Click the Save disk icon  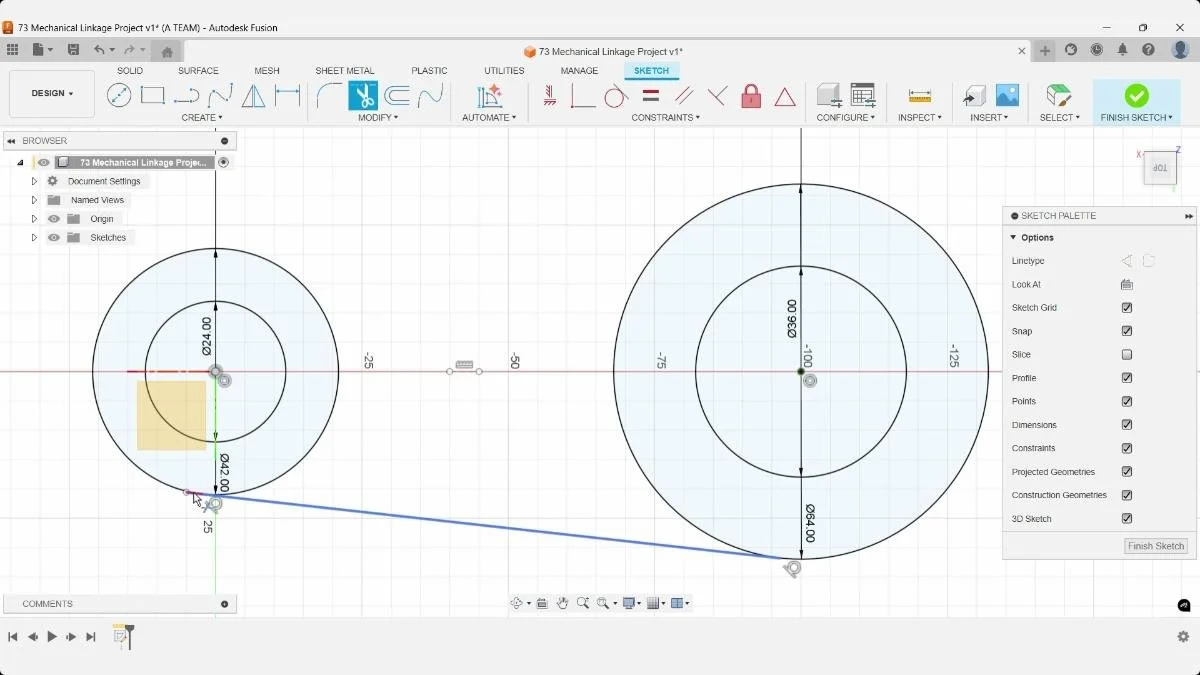(73, 50)
